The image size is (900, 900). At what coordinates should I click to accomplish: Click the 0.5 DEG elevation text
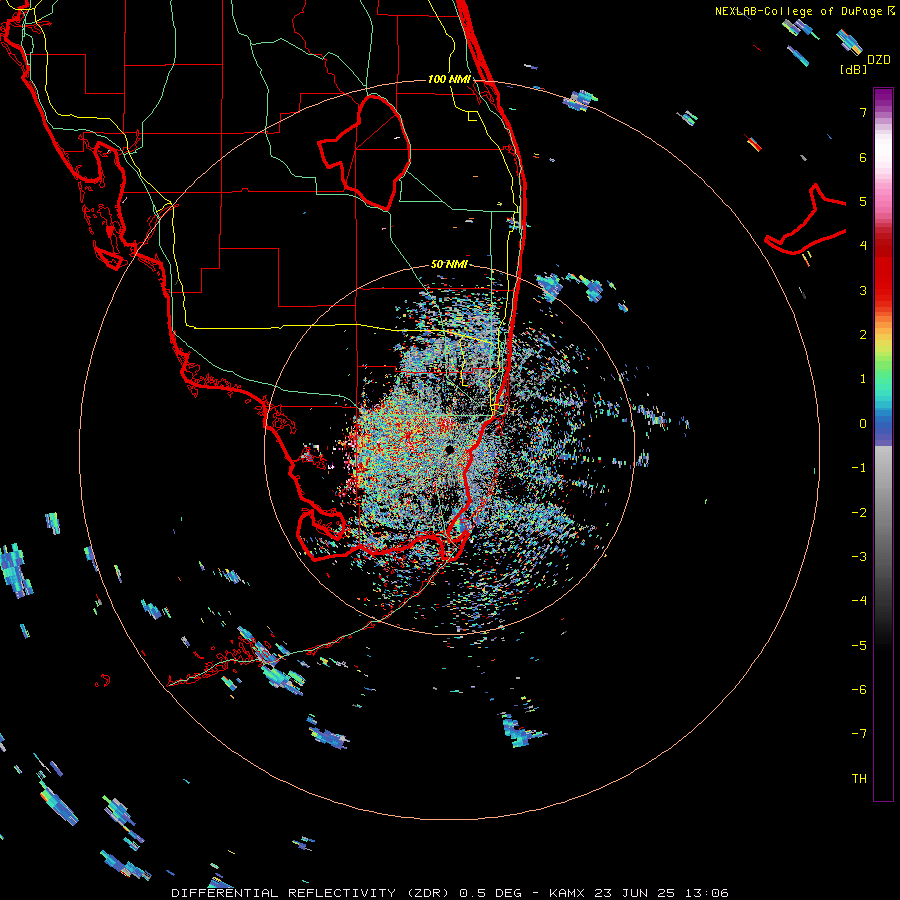pos(490,893)
